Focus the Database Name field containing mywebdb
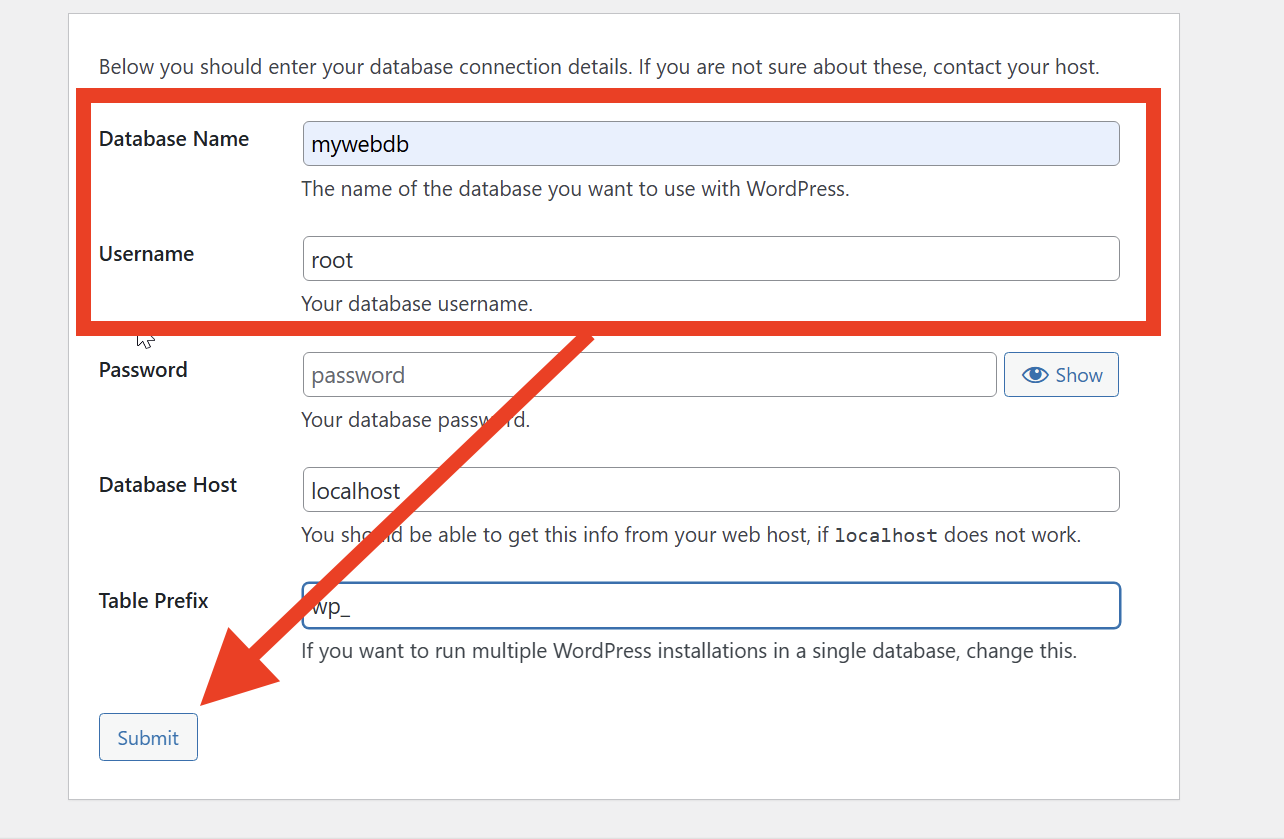The width and height of the screenshot is (1284, 839). (710, 144)
